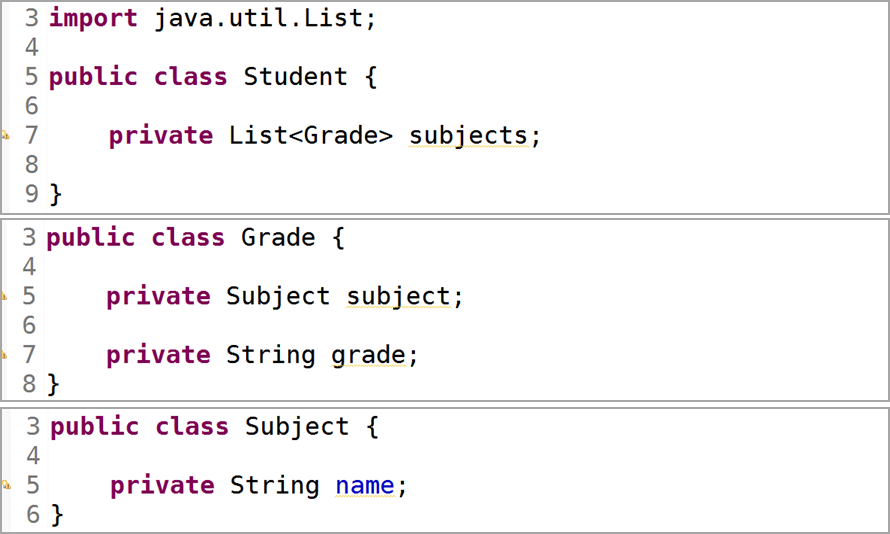Click List<Grade> type in Student
The image size is (890, 534).
tap(310, 136)
